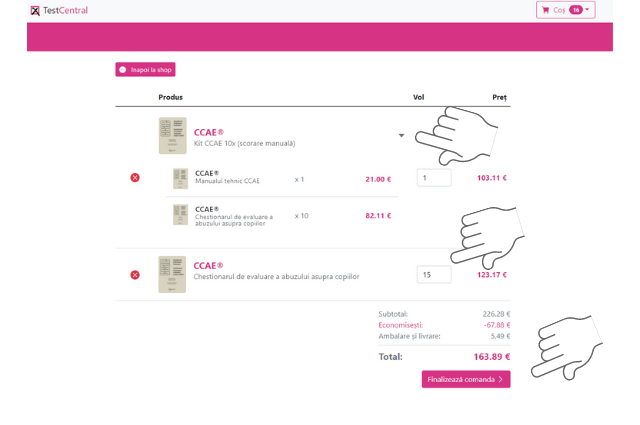Collapse the CCAE kit contents arrow
Image resolution: width=640 pixels, height=425 pixels.
pyautogui.click(x=401, y=136)
